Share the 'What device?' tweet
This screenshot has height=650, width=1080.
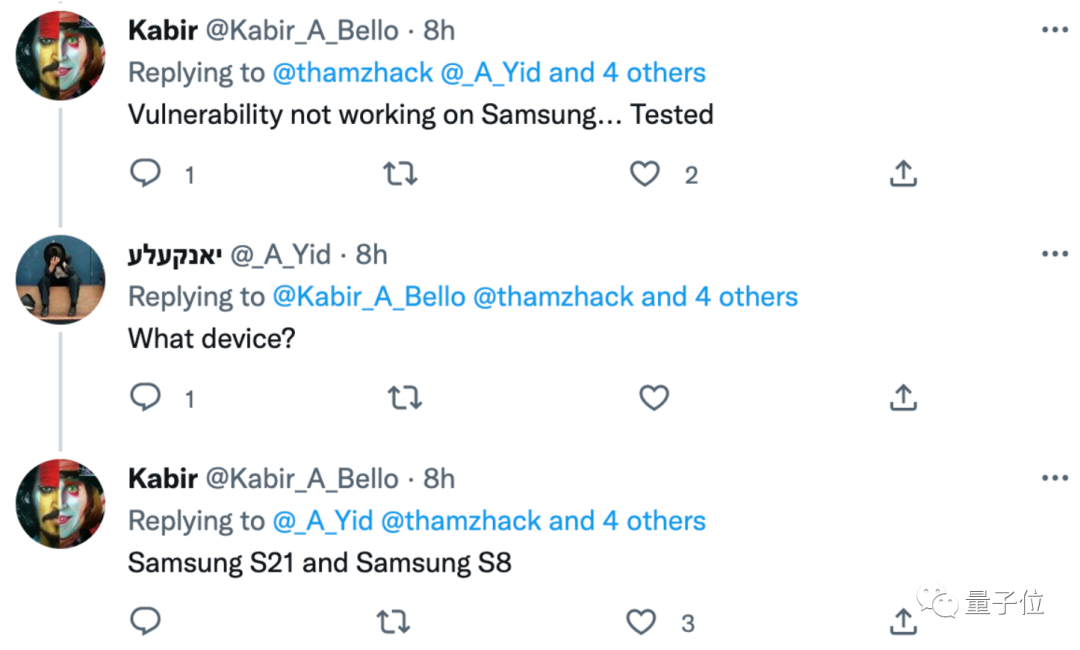[903, 398]
